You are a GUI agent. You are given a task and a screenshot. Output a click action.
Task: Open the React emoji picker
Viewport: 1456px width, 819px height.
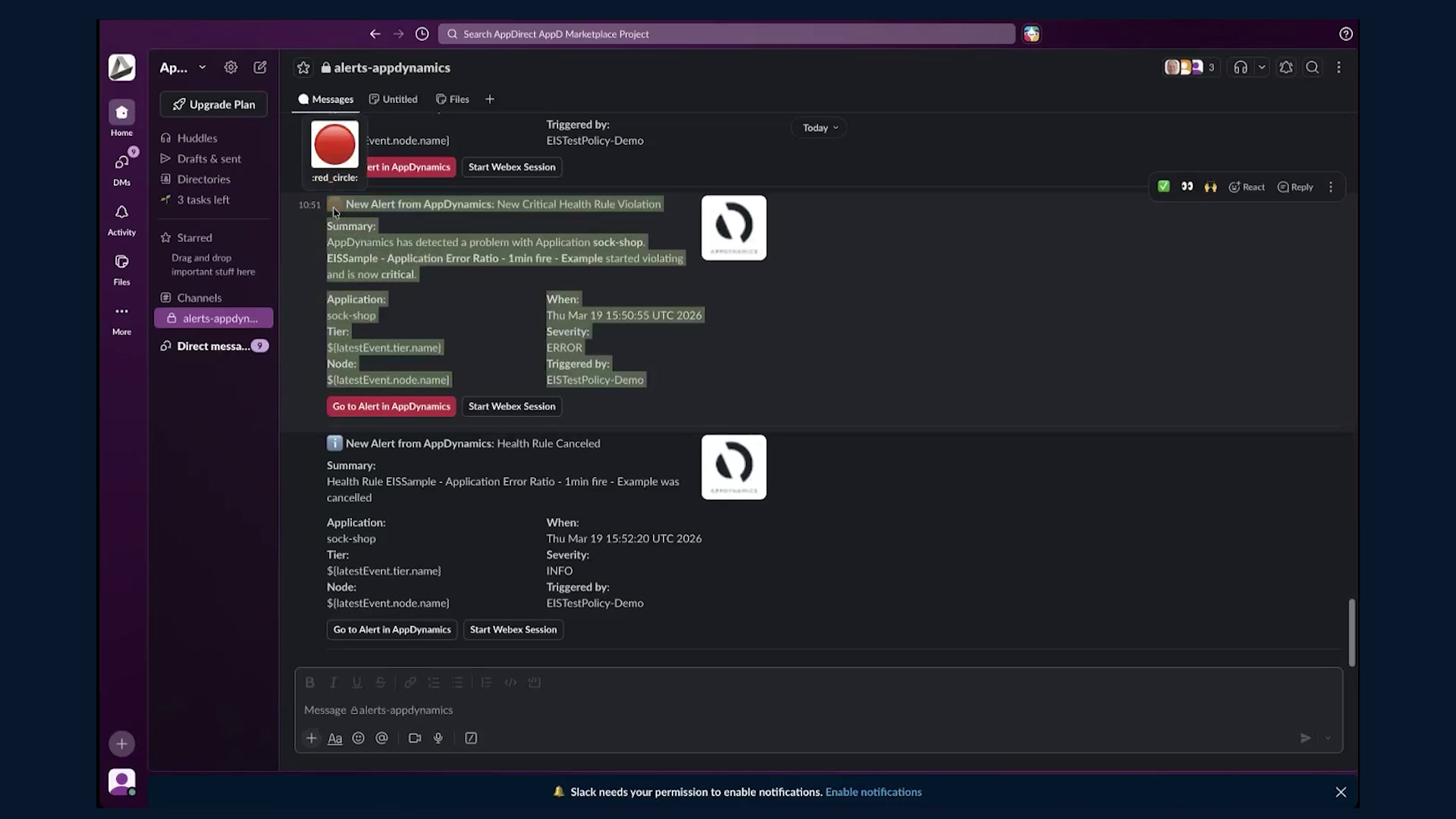coord(1247,187)
